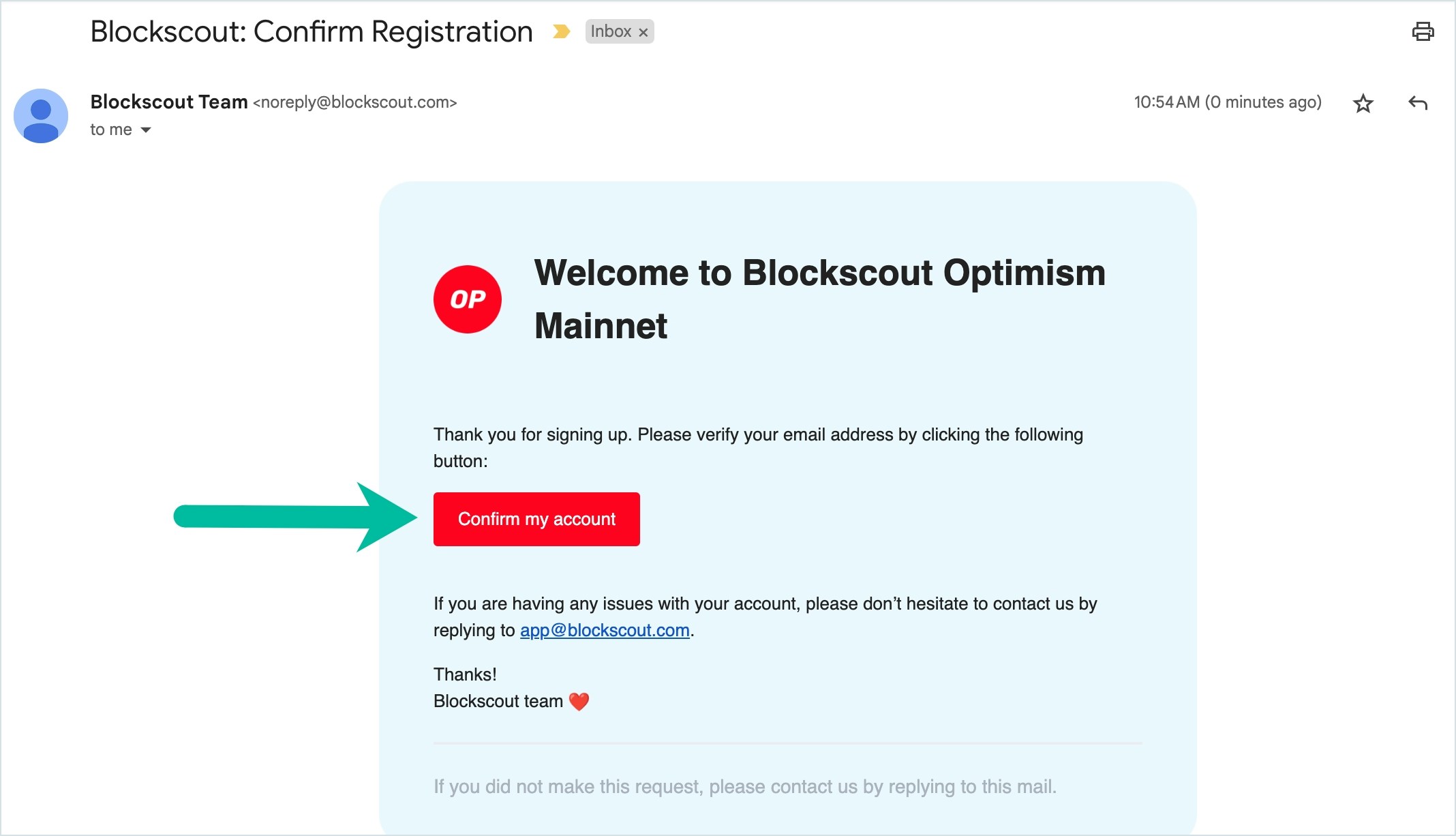Click the red heart emoji after Blockscout team
This screenshot has width=1456, height=836.
(x=579, y=701)
